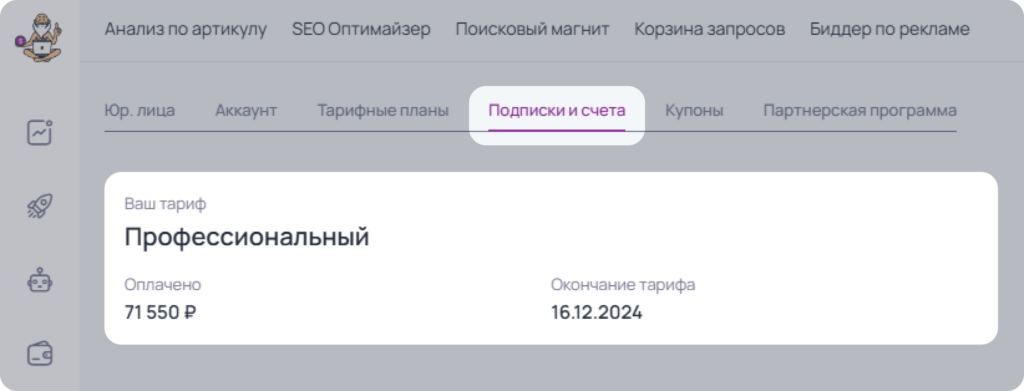This screenshot has width=1024, height=391.
Task: Switch to the Юр. лица tab
Action: [140, 110]
